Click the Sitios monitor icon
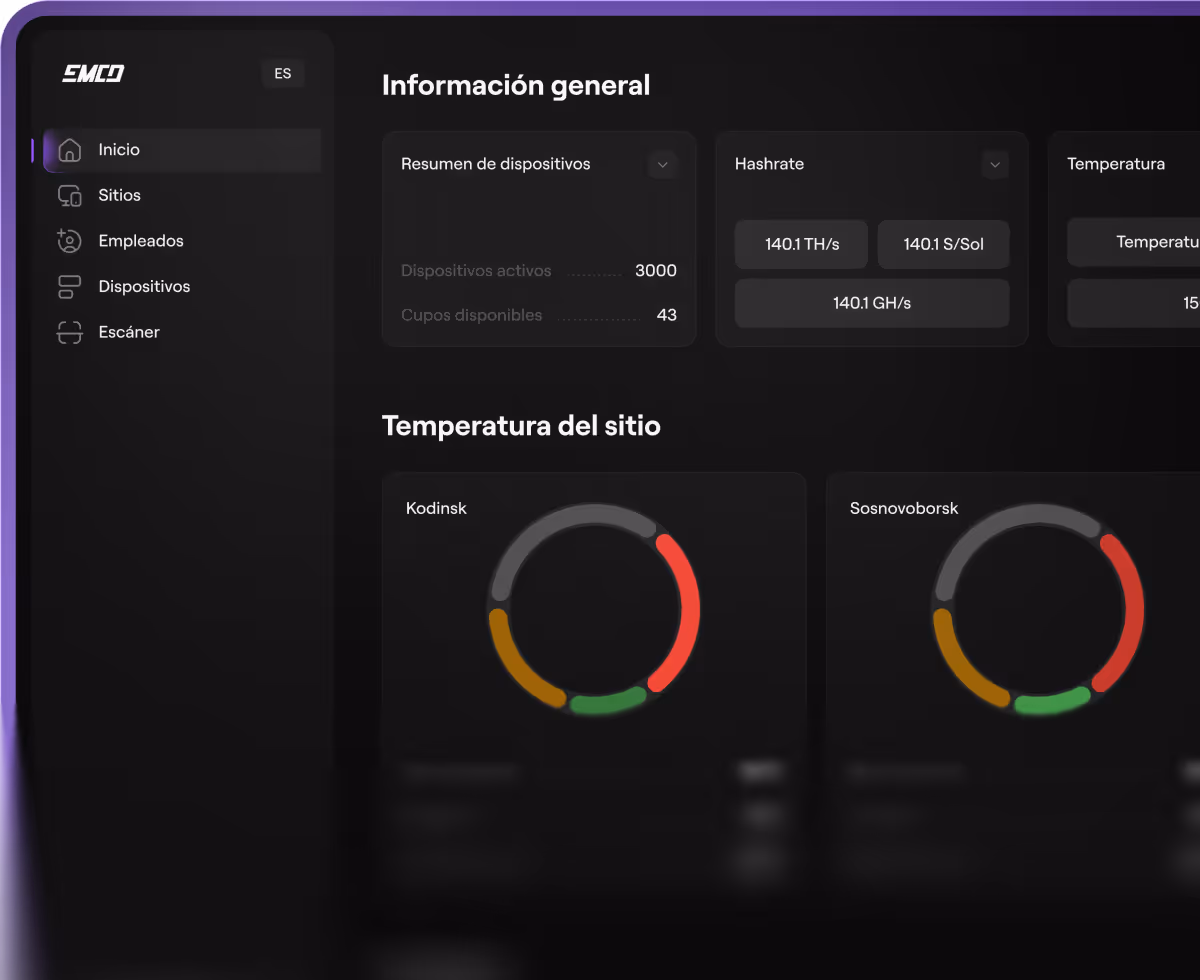1200x980 pixels. point(70,195)
